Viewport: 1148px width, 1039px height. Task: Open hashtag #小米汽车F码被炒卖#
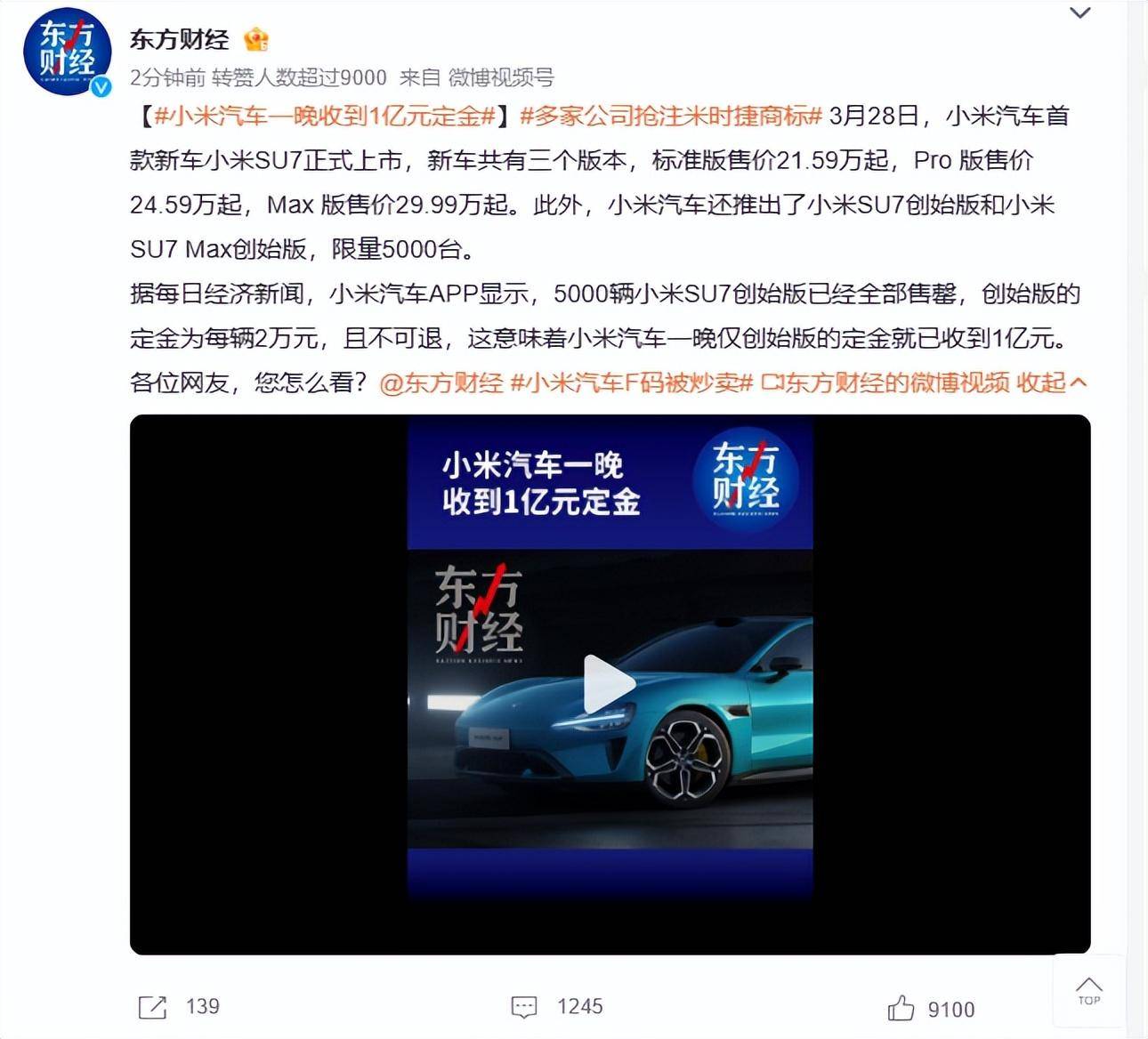632,383
